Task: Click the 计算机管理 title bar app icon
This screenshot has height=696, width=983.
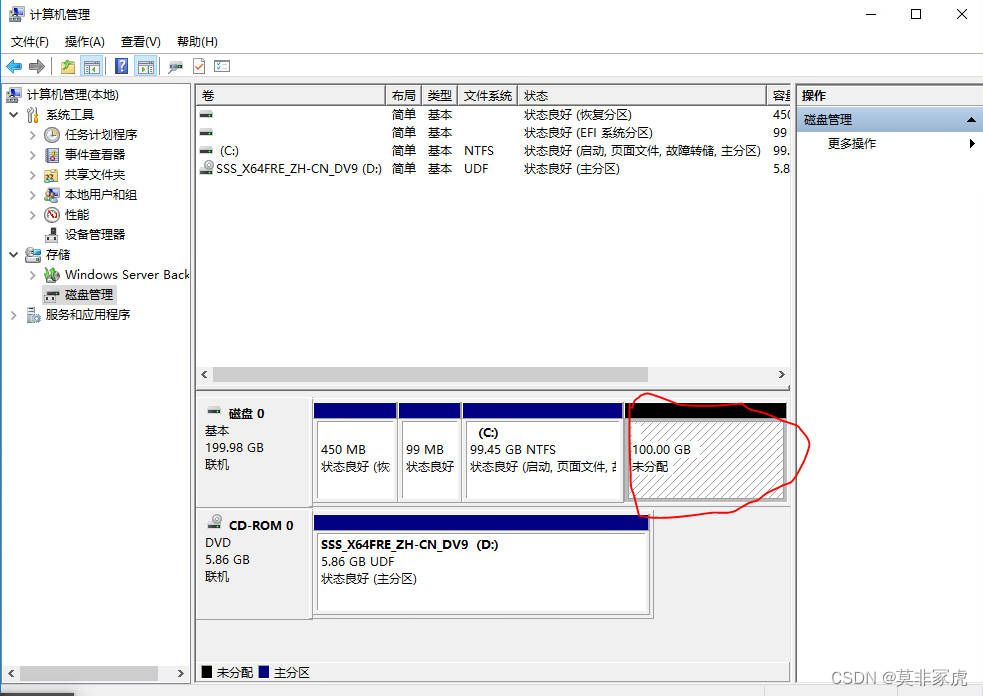Action: 16,14
